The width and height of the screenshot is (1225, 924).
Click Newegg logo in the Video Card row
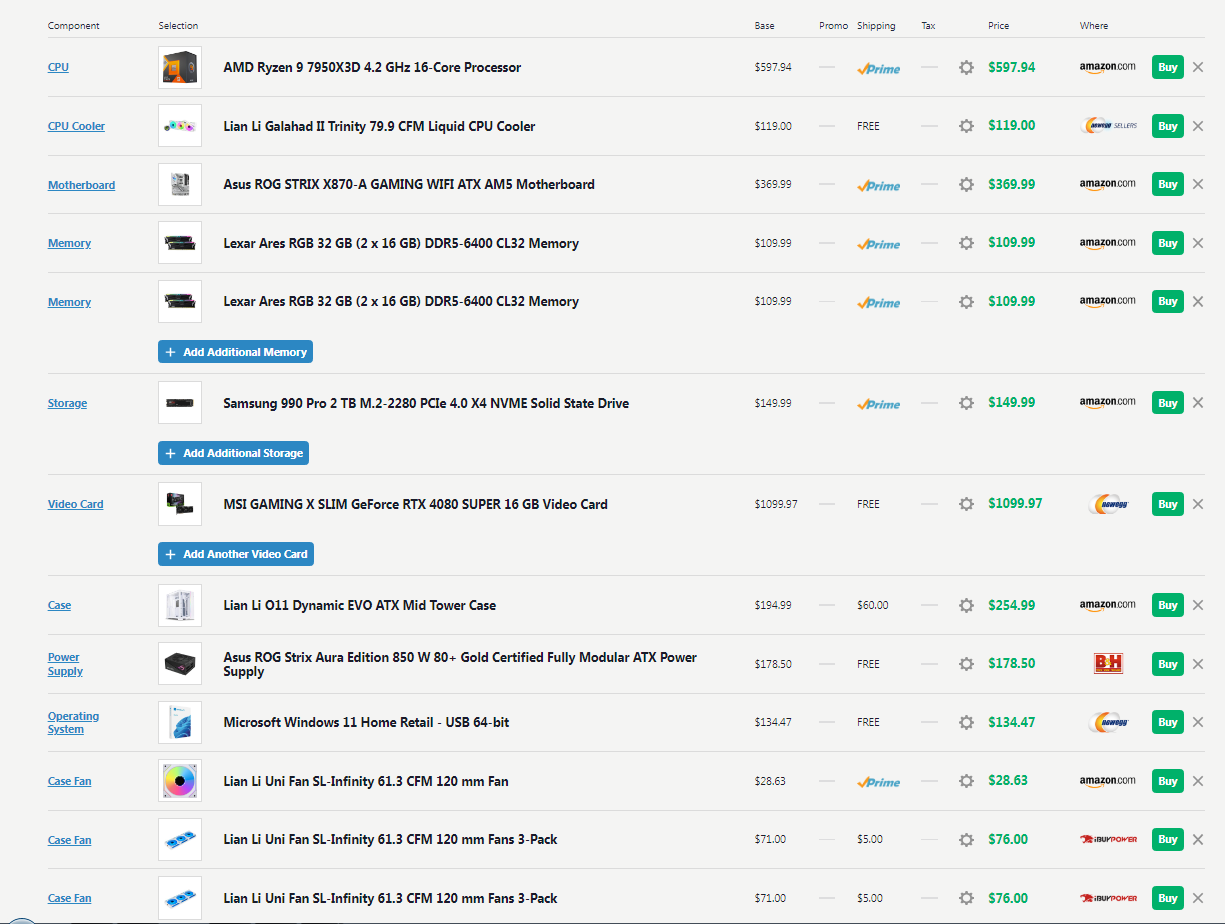[x=1110, y=504]
